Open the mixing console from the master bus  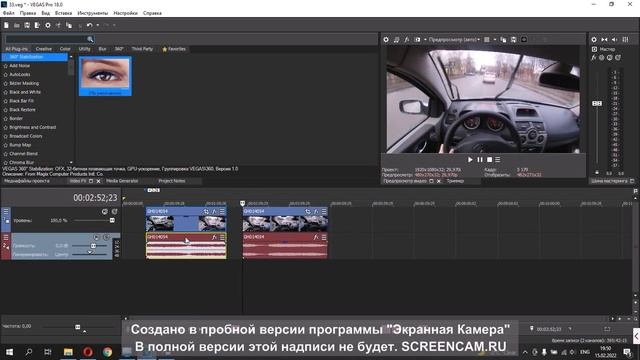point(625,40)
